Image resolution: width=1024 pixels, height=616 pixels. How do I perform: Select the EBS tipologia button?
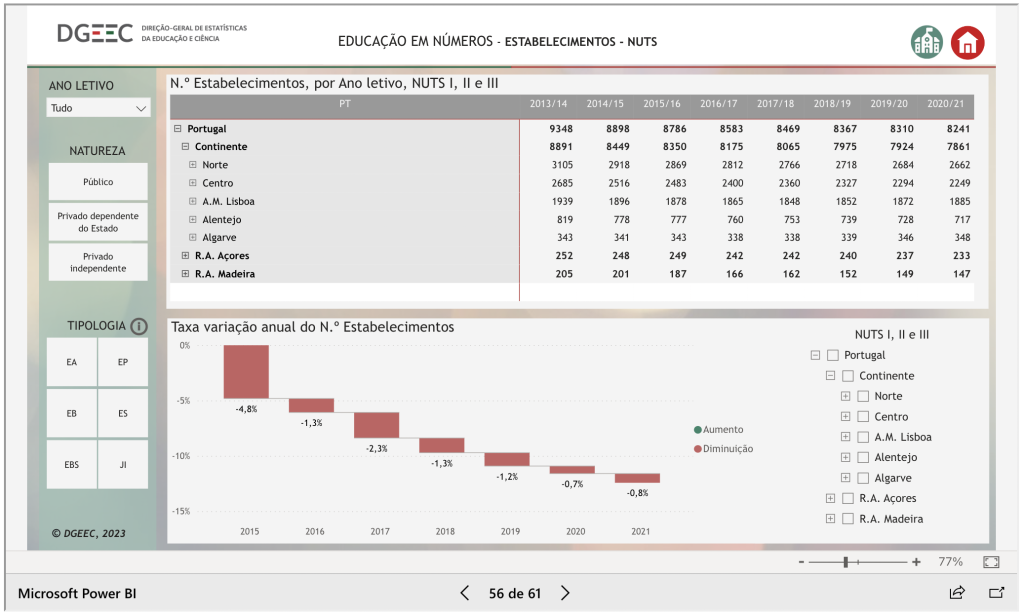point(72,464)
